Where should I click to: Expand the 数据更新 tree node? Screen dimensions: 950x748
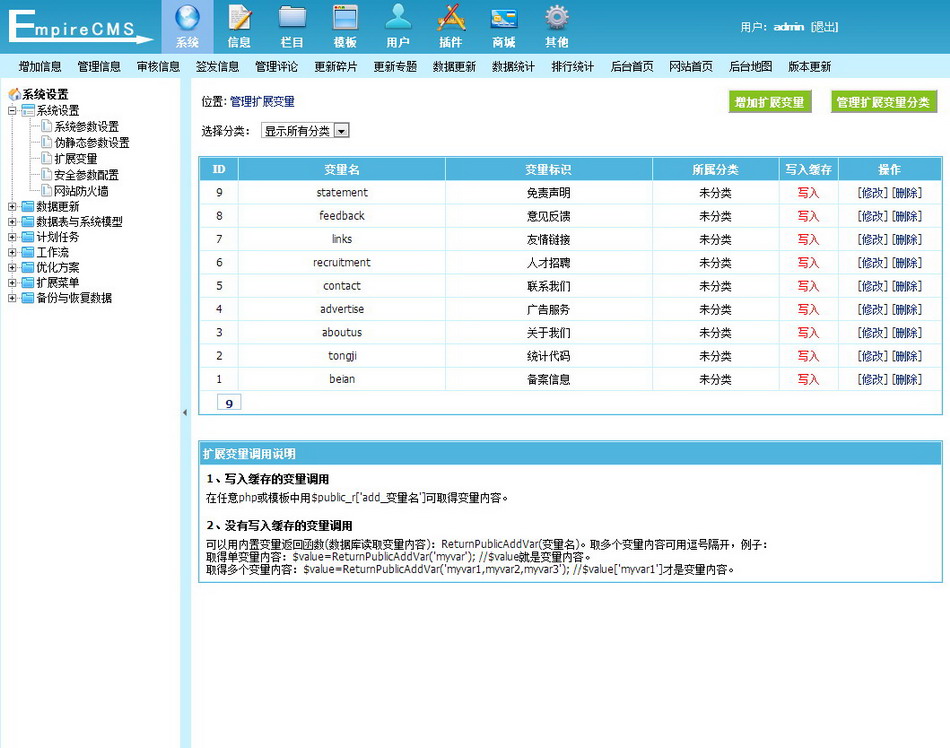point(12,207)
